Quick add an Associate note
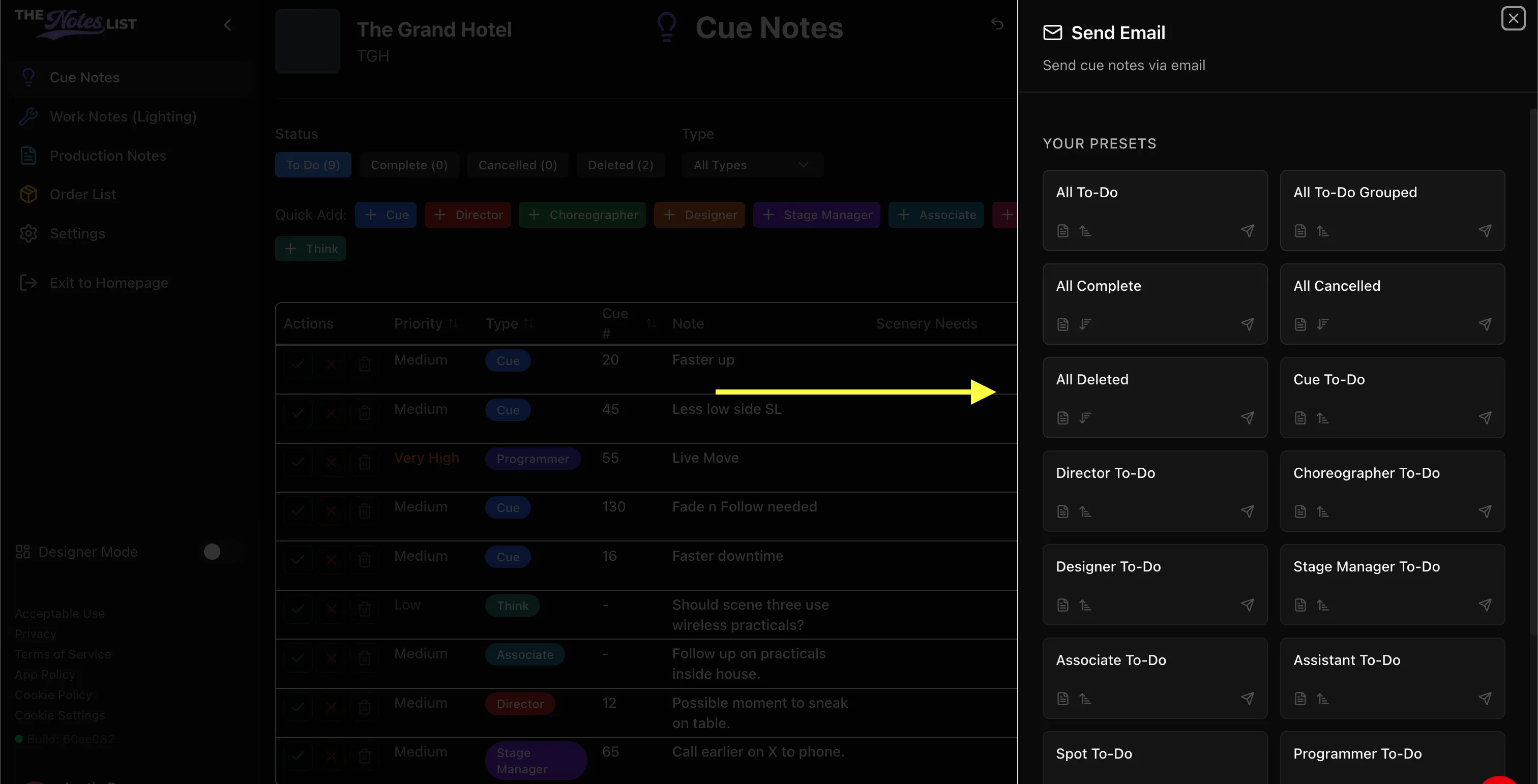The height and width of the screenshot is (784, 1538). coord(936,215)
